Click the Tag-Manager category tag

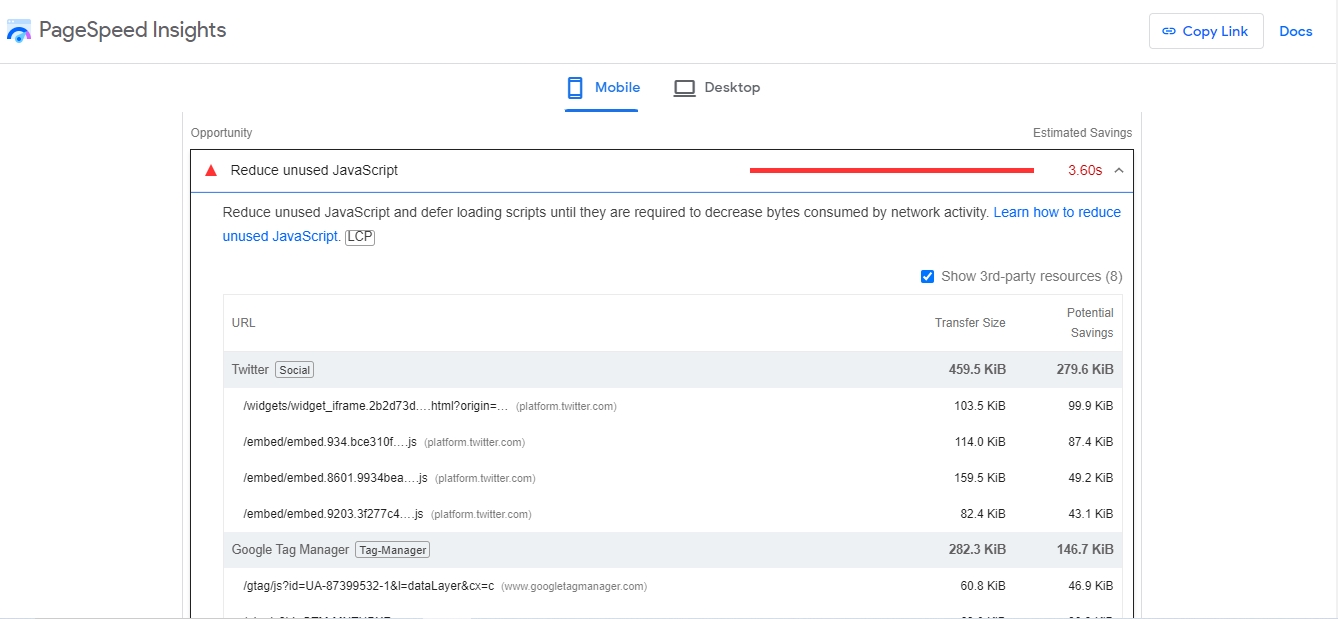coord(392,550)
